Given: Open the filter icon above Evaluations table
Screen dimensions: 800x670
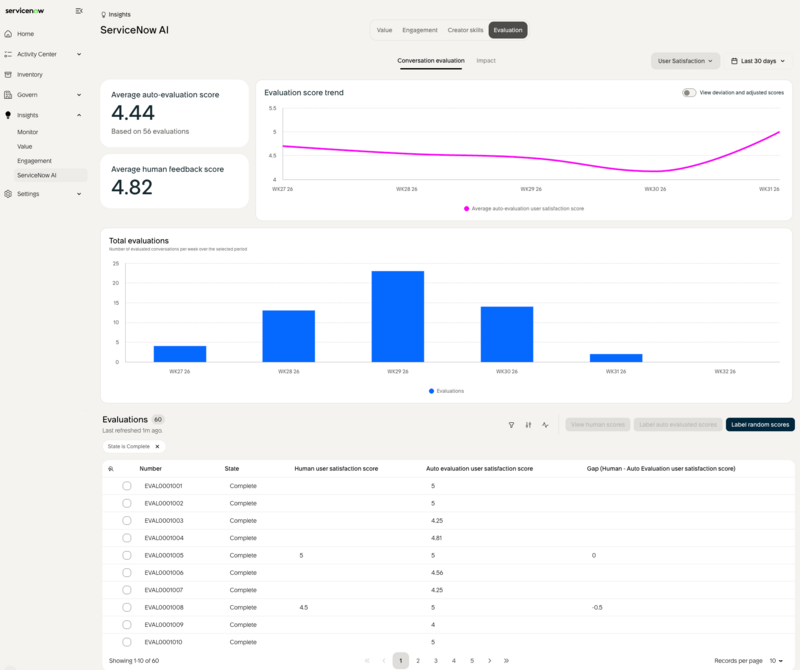Looking at the screenshot, I should pos(511,425).
